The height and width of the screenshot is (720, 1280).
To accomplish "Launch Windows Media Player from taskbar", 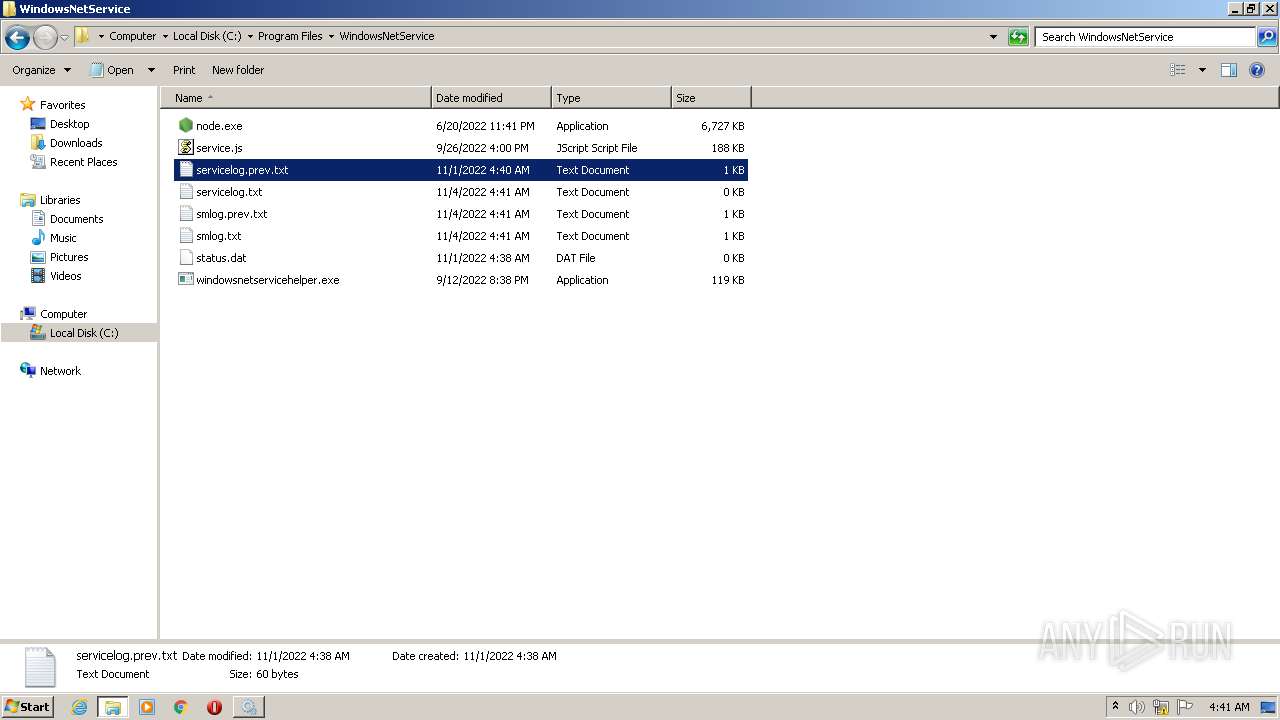I will click(147, 707).
